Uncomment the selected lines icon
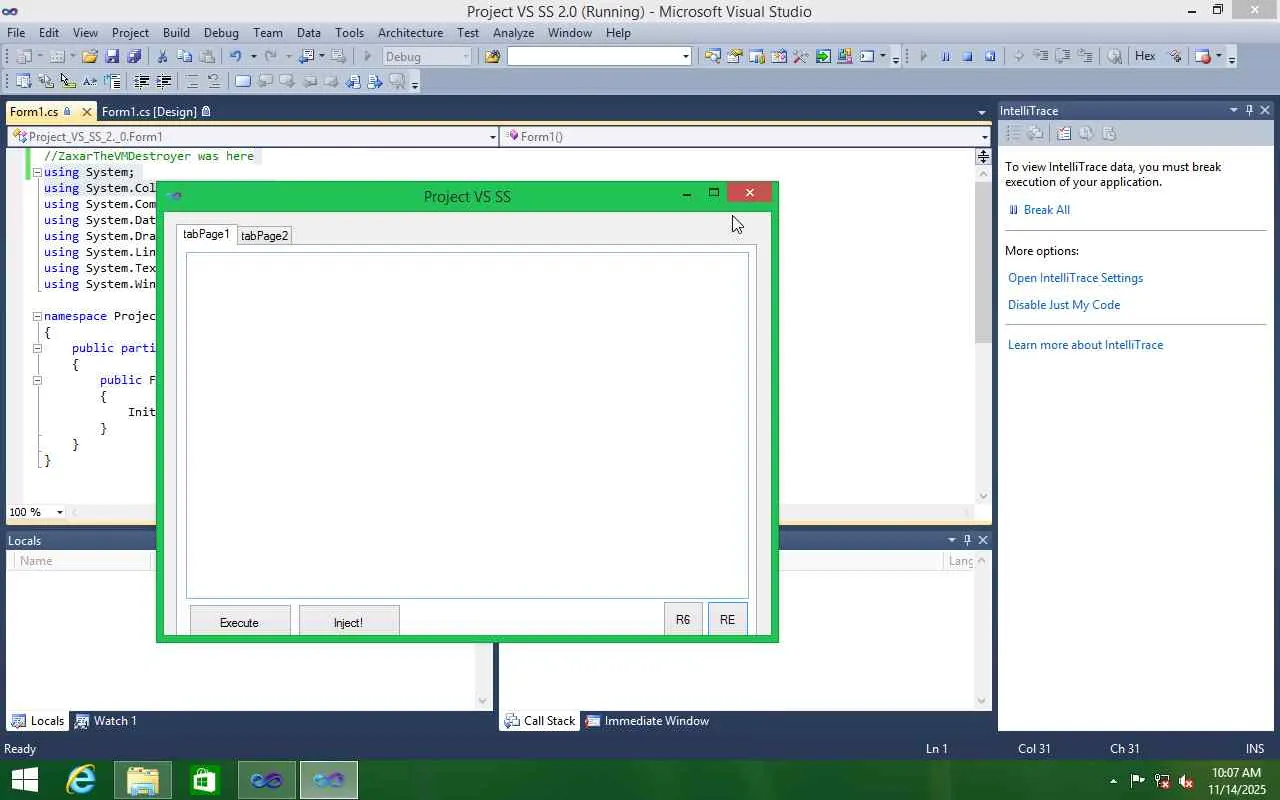The image size is (1280, 800). coord(214,81)
